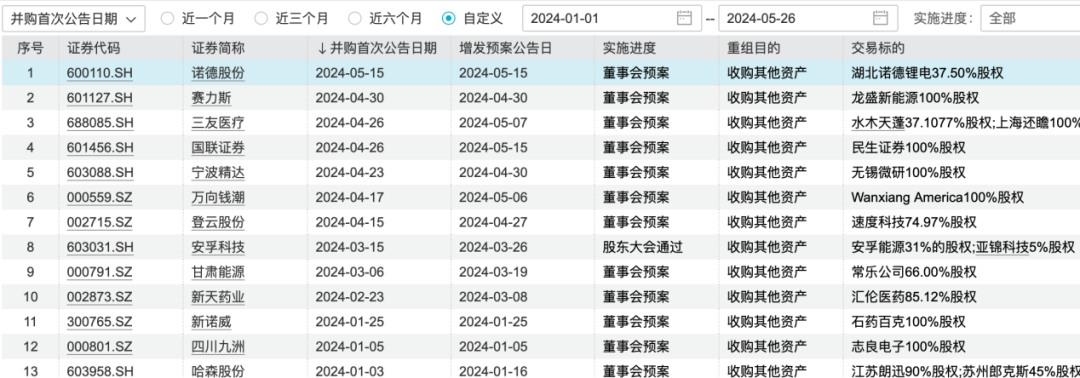Image resolution: width=1080 pixels, height=378 pixels.
Task: Expand 并购首次公告日期 dropdown
Action: coord(74,19)
